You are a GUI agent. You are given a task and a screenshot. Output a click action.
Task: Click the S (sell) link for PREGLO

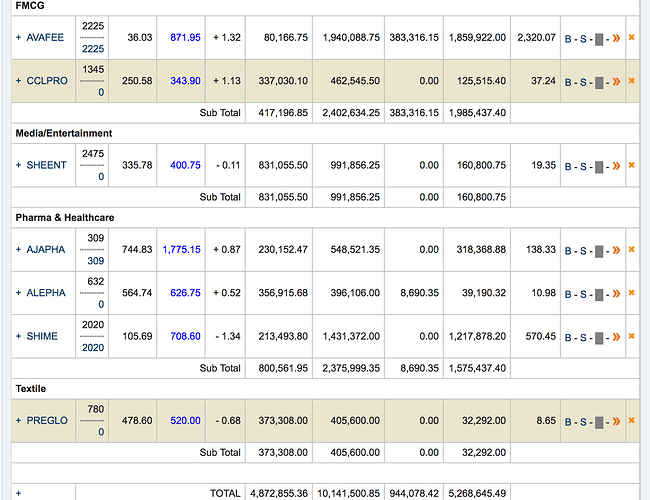tap(583, 422)
